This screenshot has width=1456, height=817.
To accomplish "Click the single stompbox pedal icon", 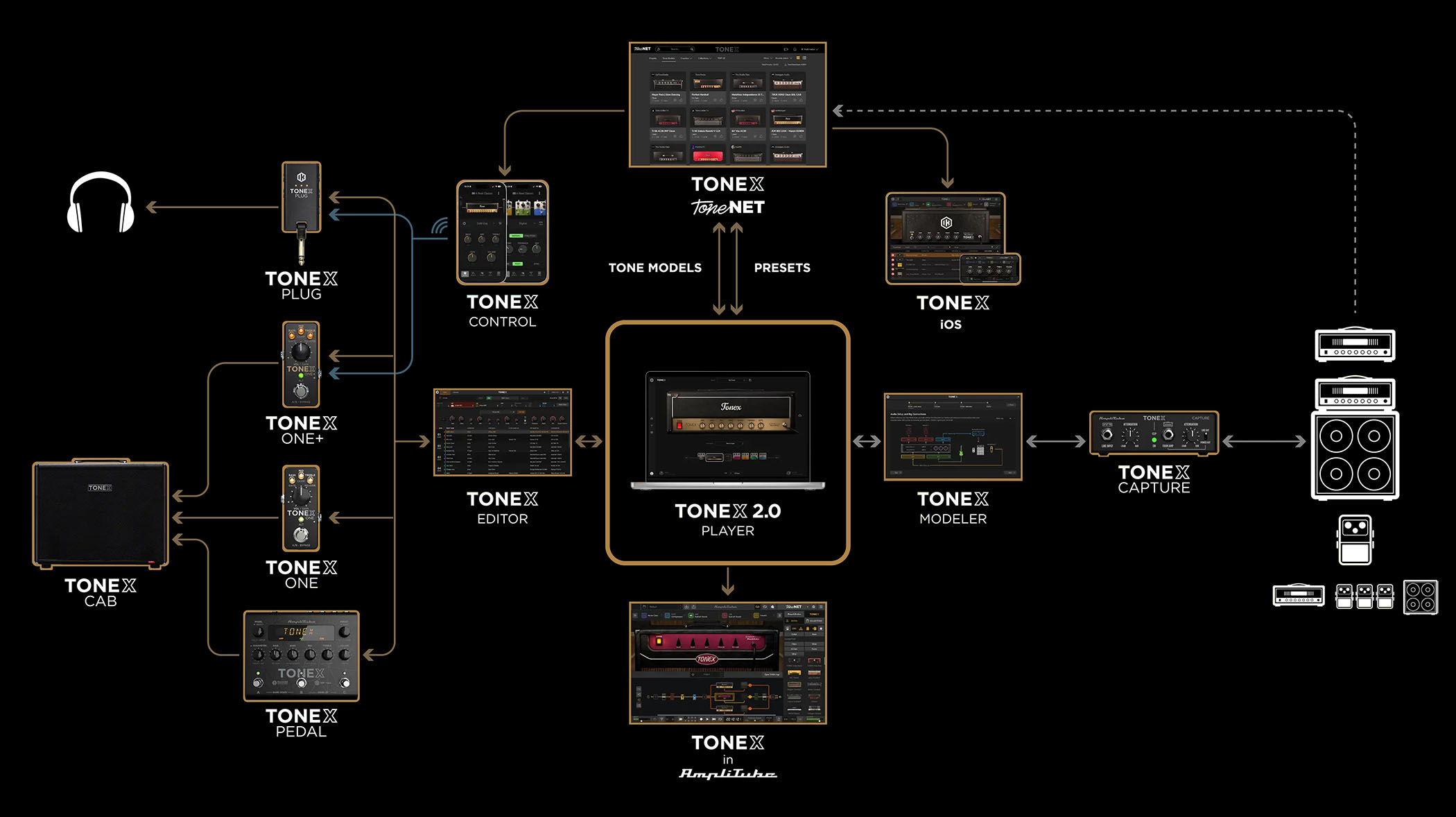I will (x=1355, y=540).
